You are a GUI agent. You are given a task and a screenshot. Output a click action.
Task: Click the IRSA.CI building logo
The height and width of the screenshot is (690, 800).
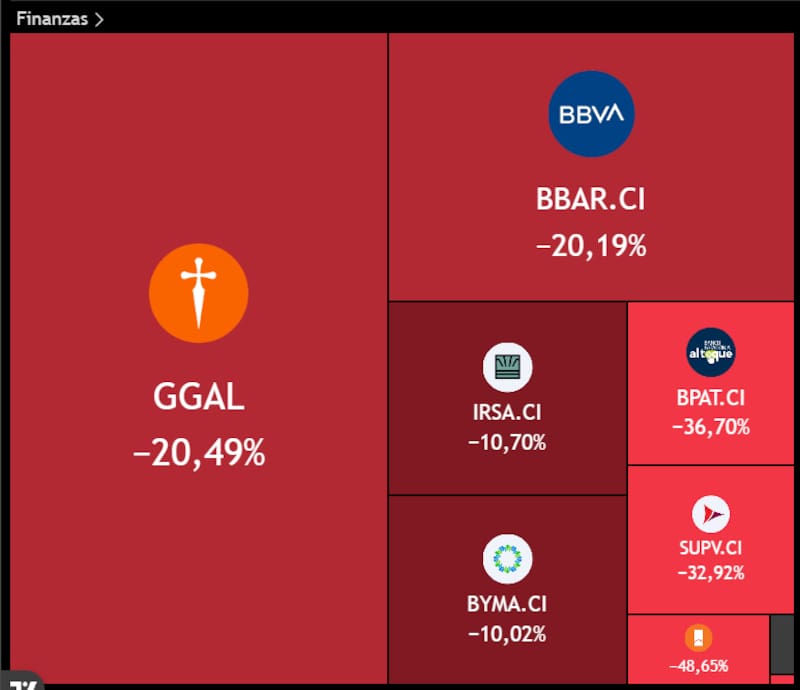coord(507,367)
